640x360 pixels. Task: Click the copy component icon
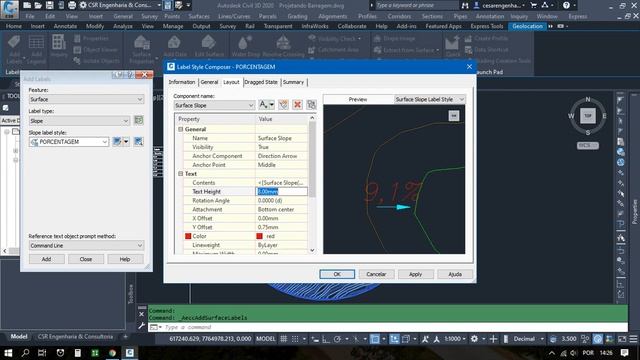click(x=283, y=105)
